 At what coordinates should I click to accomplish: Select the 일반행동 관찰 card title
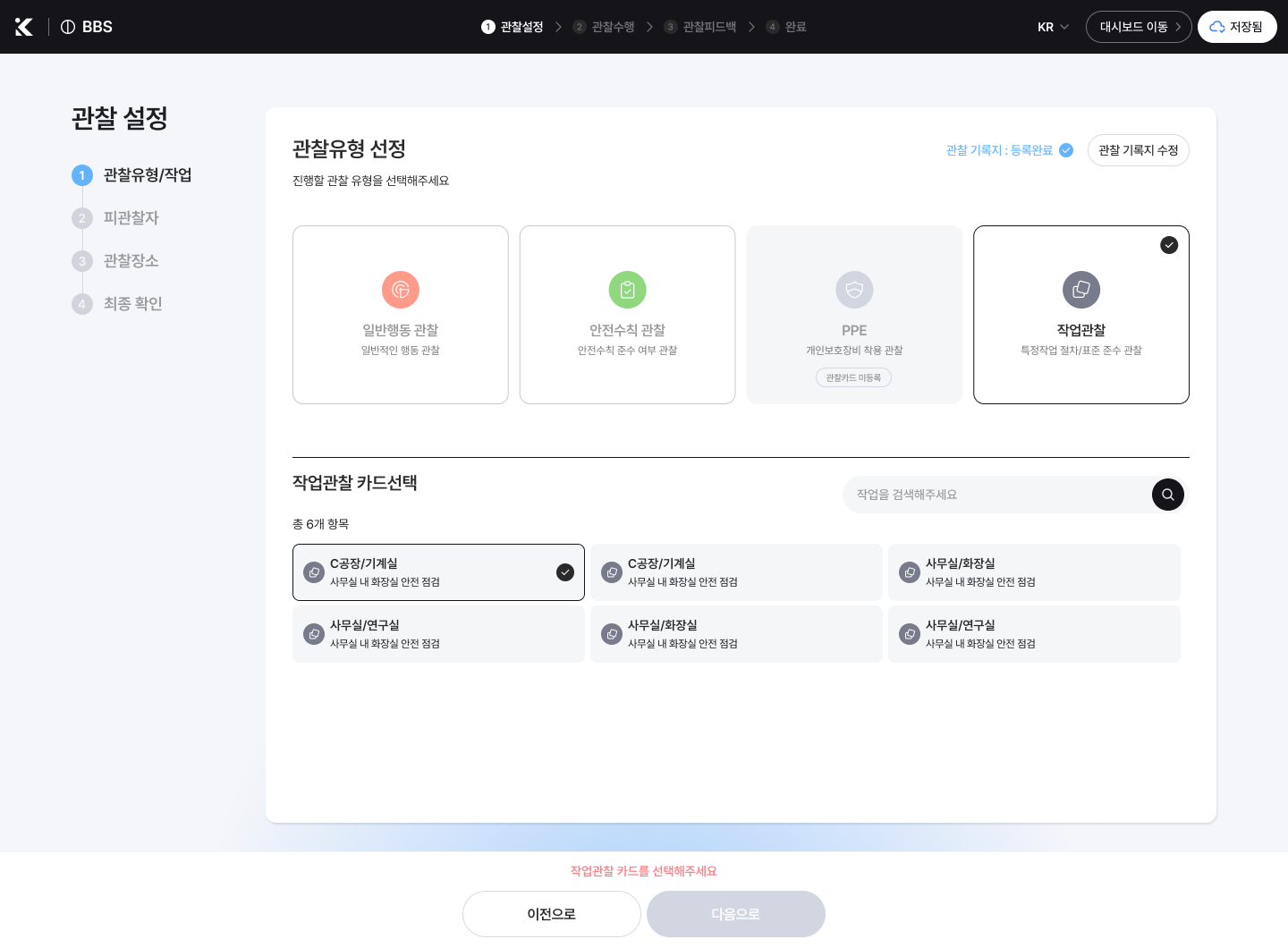click(401, 330)
